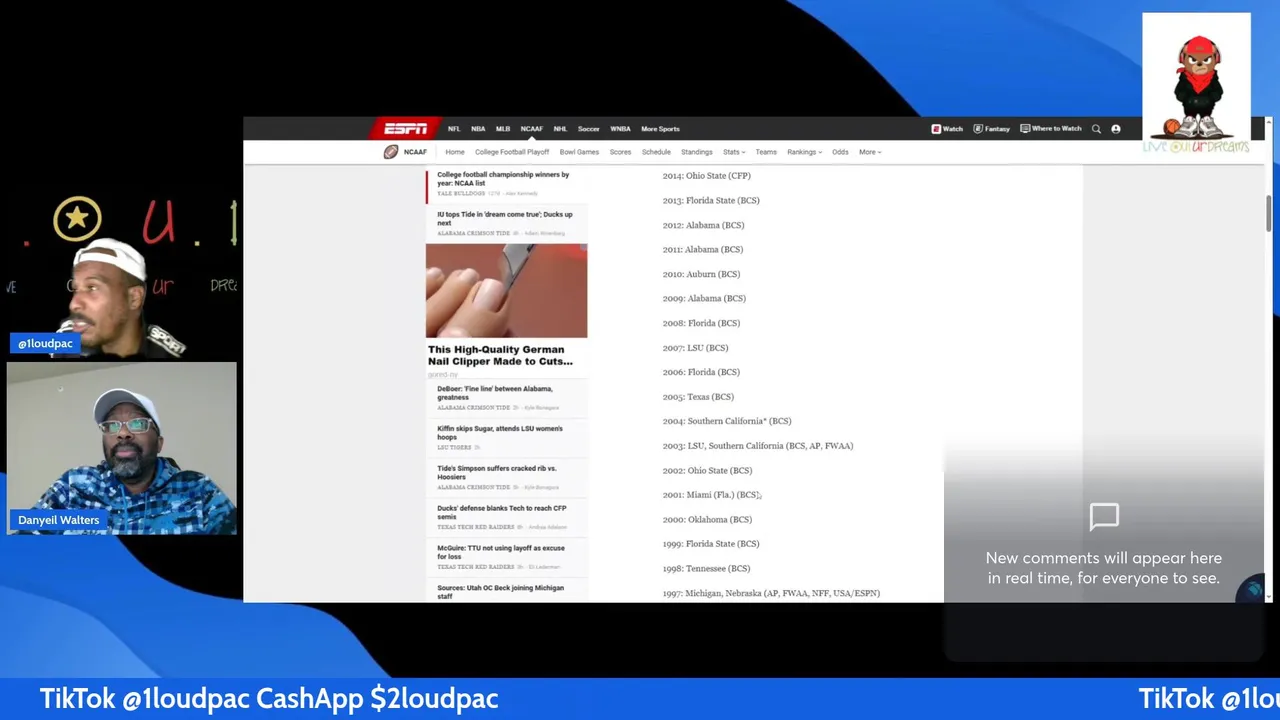Click the '2006: Florida (BCS)' line
The image size is (1280, 720).
(701, 372)
